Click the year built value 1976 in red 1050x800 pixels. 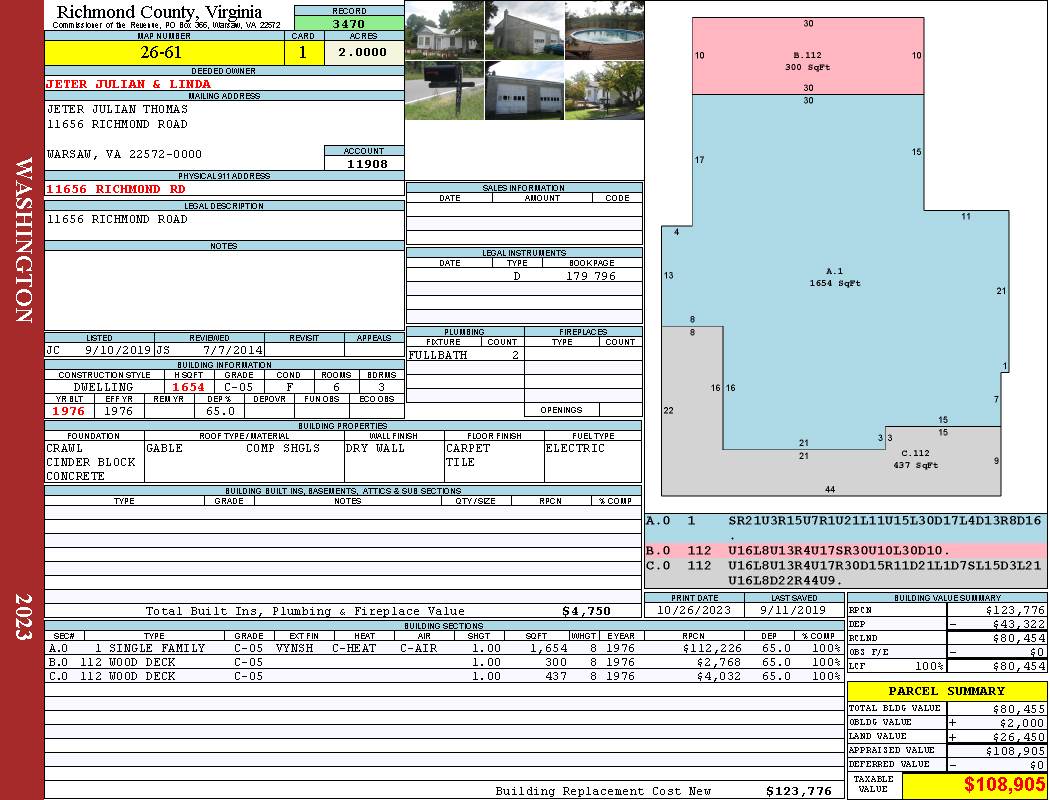pyautogui.click(x=68, y=411)
